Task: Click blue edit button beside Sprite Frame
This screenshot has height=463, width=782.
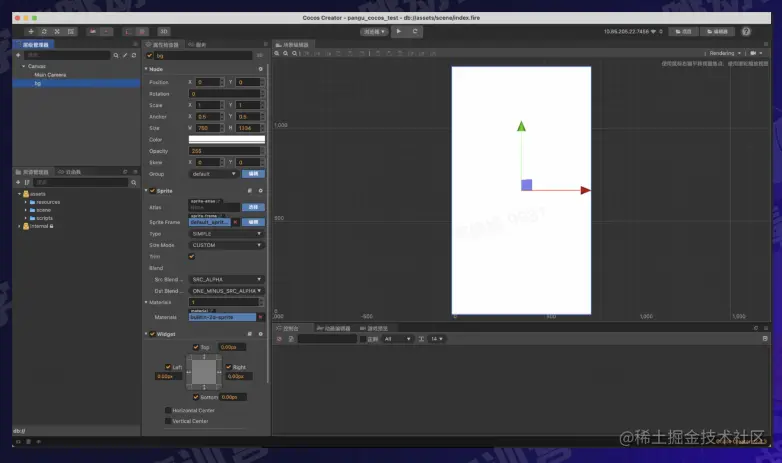Action: 253,222
